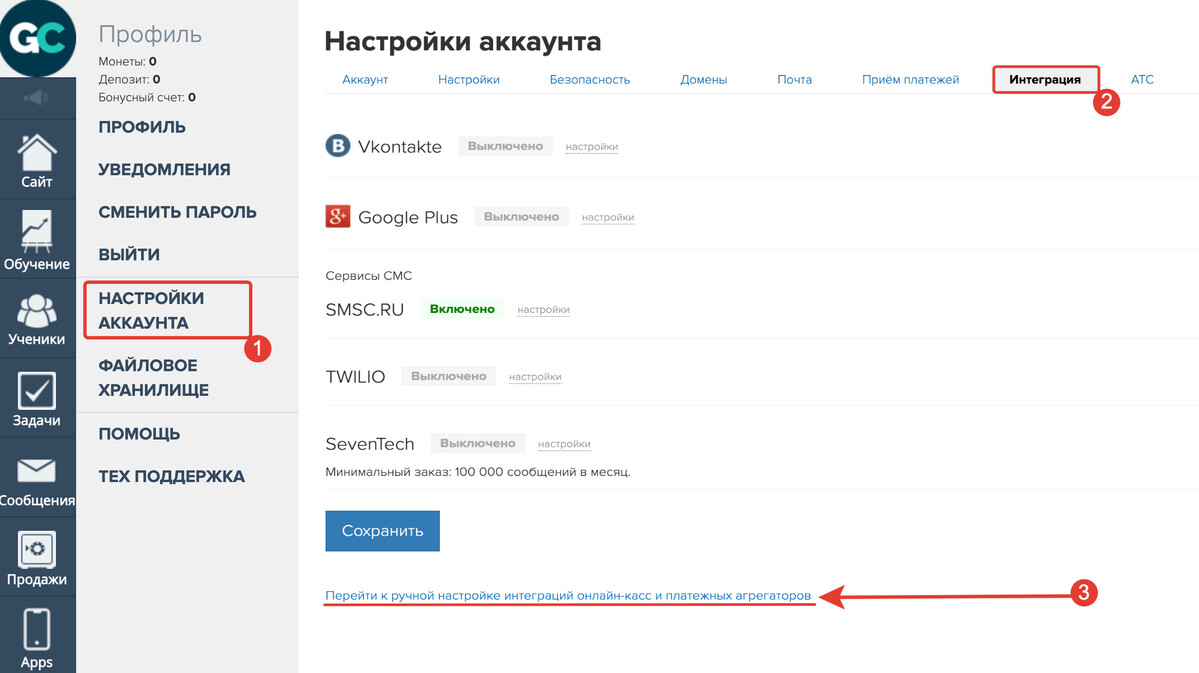This screenshot has width=1199, height=673.
Task: Switch to the Почта tab
Action: coord(794,80)
